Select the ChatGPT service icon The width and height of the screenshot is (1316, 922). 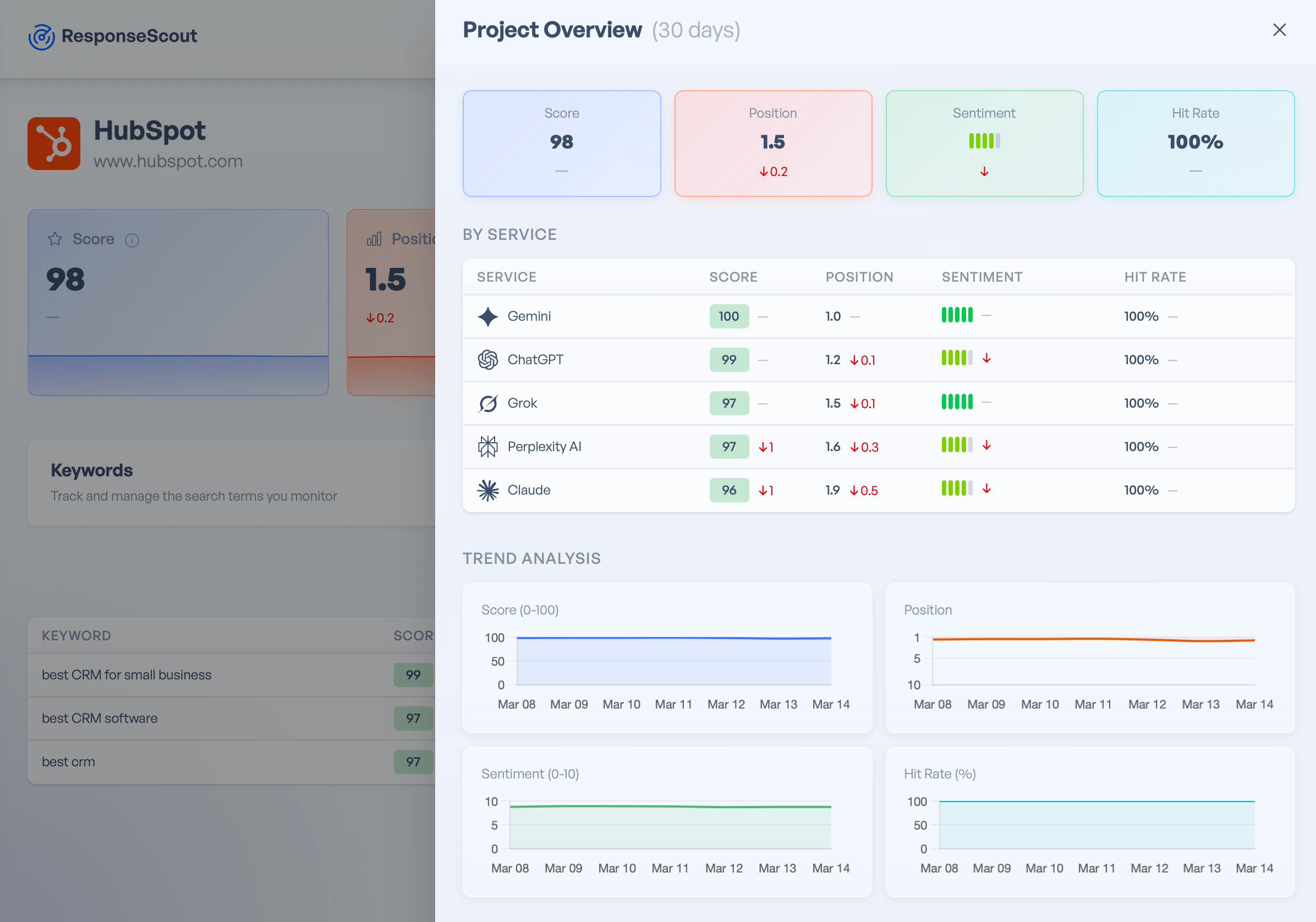click(487, 359)
